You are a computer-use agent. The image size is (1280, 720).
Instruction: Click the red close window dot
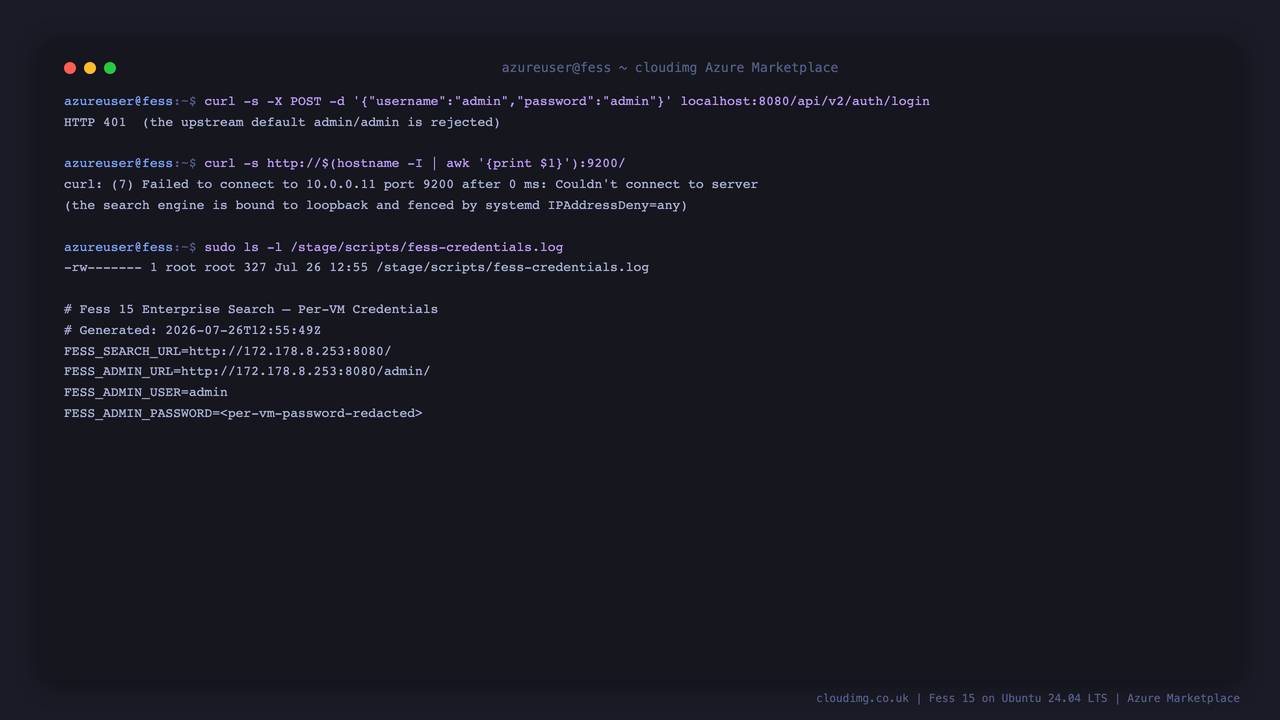(70, 68)
